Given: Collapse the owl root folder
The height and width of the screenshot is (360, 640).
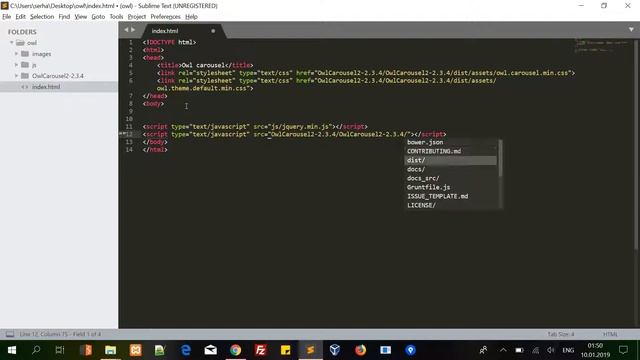Looking at the screenshot, I should [12, 42].
